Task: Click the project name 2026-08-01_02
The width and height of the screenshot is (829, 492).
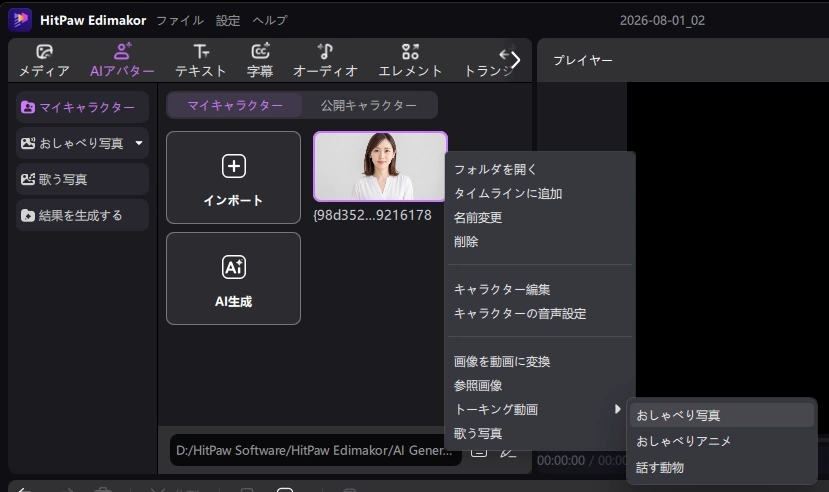Action: coord(662,21)
